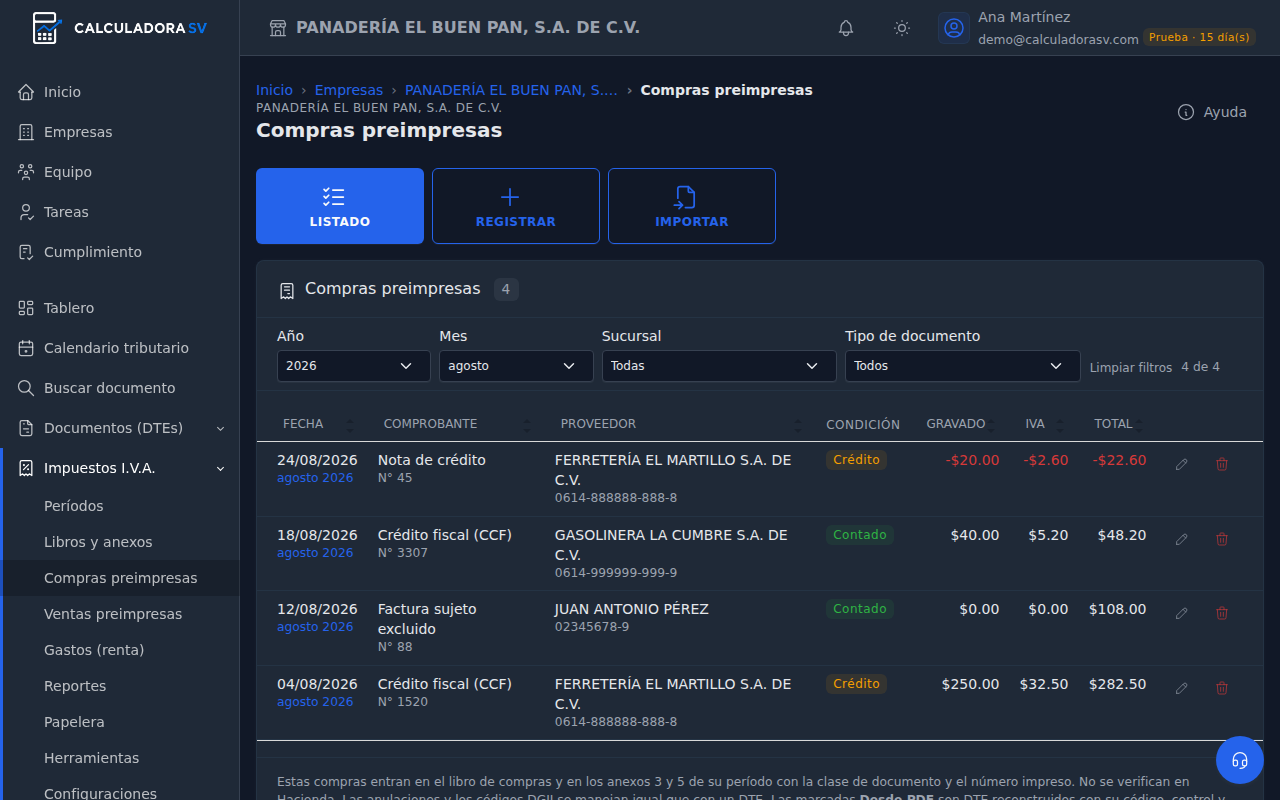The height and width of the screenshot is (800, 1280).
Task: Delete the Crédito fiscal N° 3307 row
Action: [x=1222, y=539]
